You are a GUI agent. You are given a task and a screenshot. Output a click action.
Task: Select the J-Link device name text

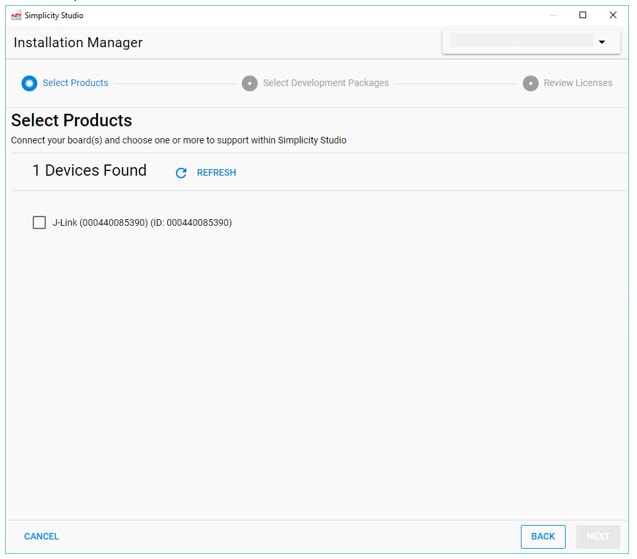click(x=142, y=223)
